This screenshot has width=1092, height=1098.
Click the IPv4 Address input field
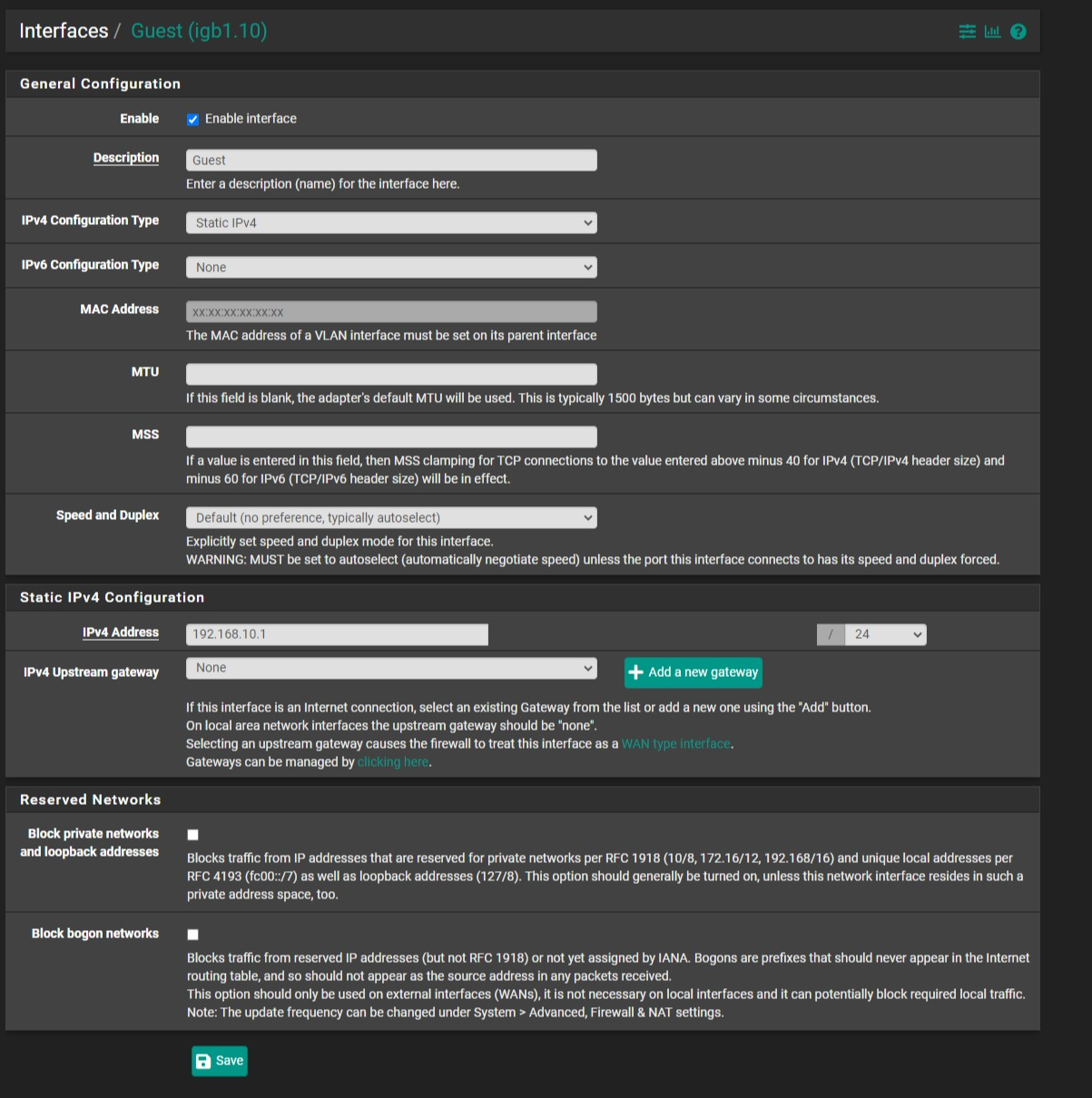point(337,634)
